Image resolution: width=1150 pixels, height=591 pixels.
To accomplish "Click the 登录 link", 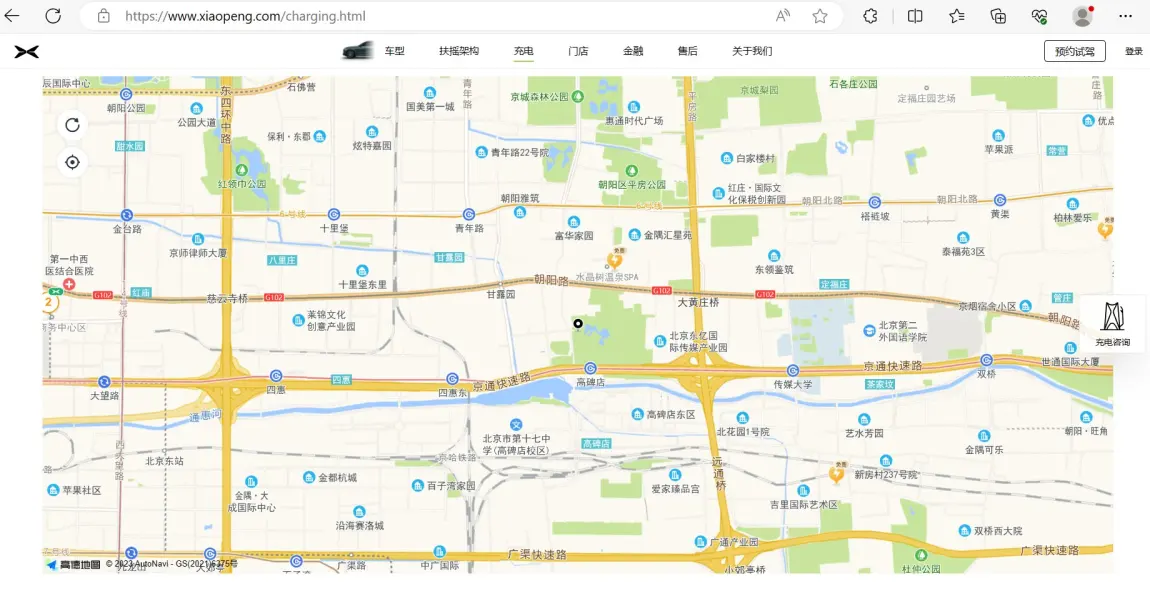I will tap(1134, 51).
